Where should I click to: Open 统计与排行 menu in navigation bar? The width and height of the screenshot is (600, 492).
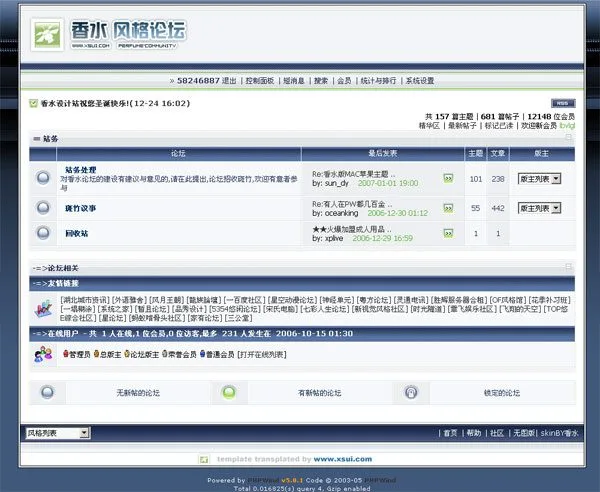point(380,80)
